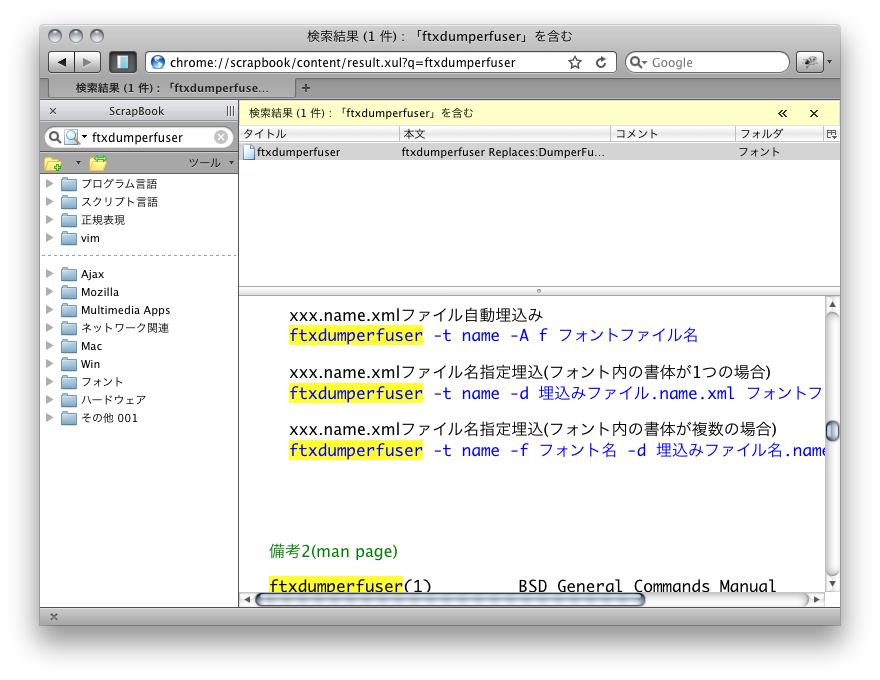
Task: Switch to the 検索結果 tab
Action: tap(170, 88)
